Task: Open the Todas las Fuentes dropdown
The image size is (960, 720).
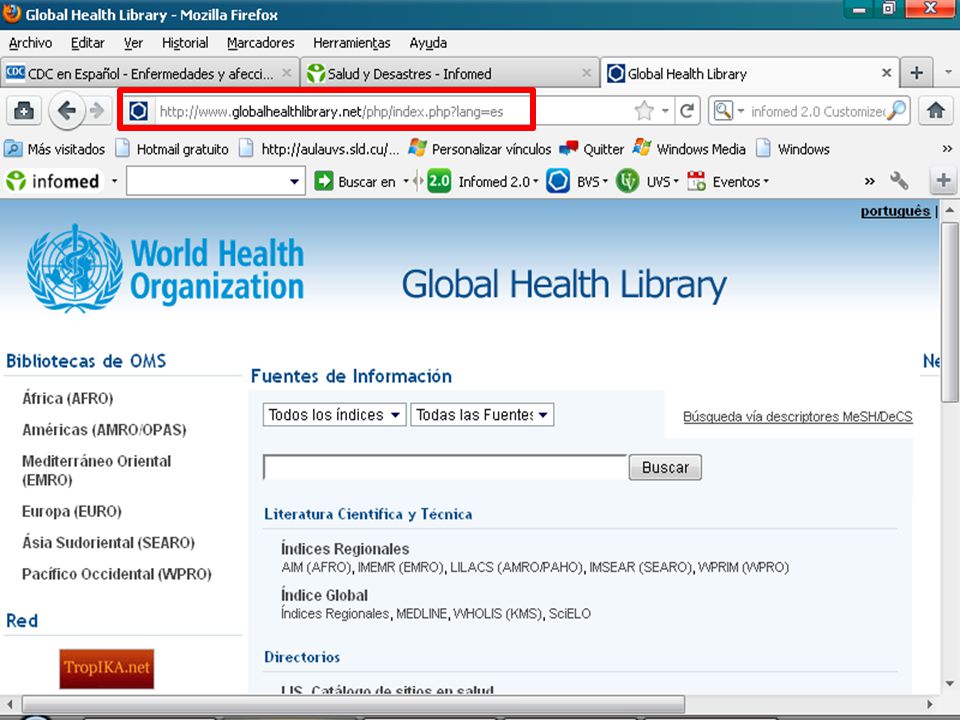Action: point(482,414)
